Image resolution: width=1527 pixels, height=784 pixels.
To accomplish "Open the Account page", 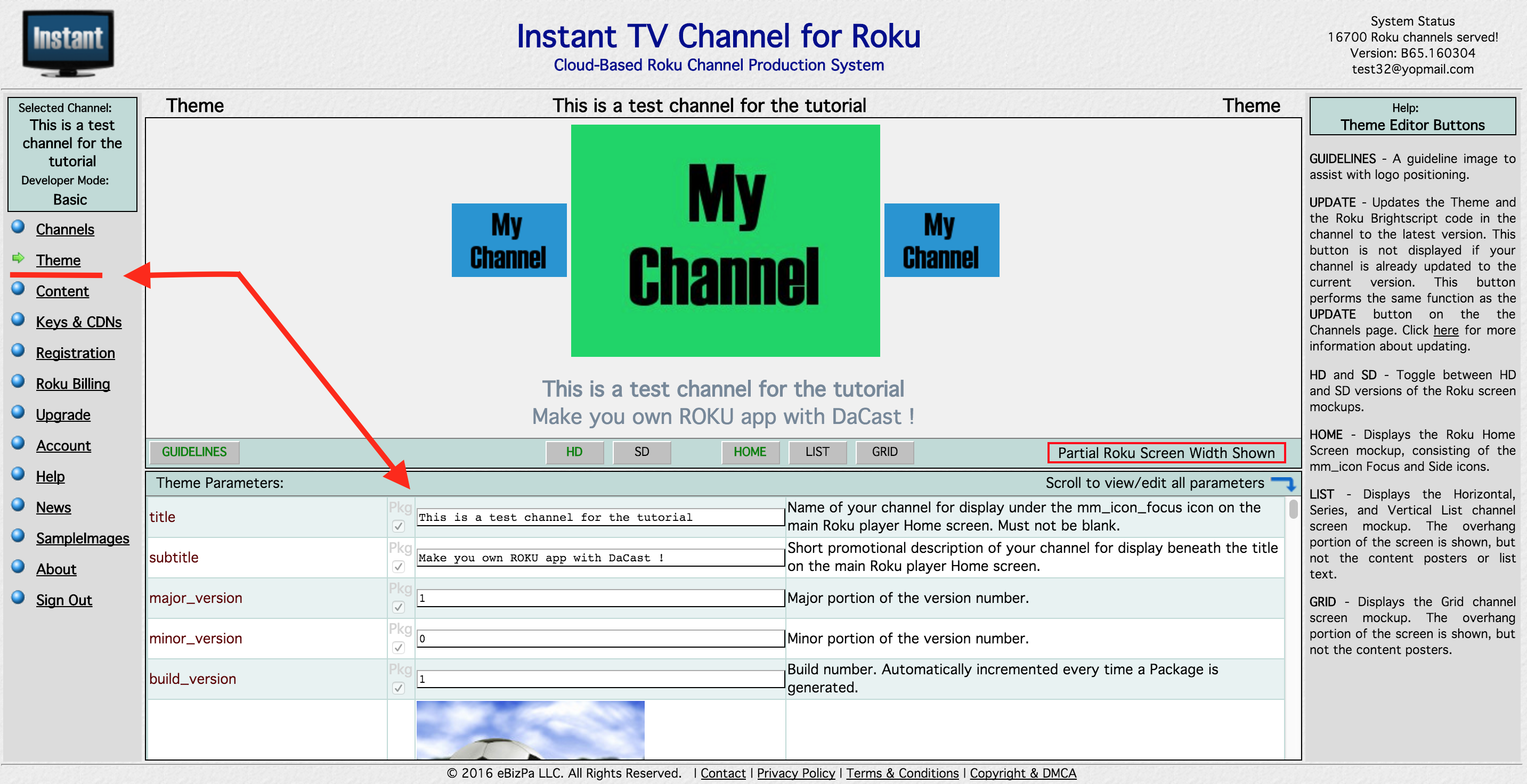I will point(63,445).
